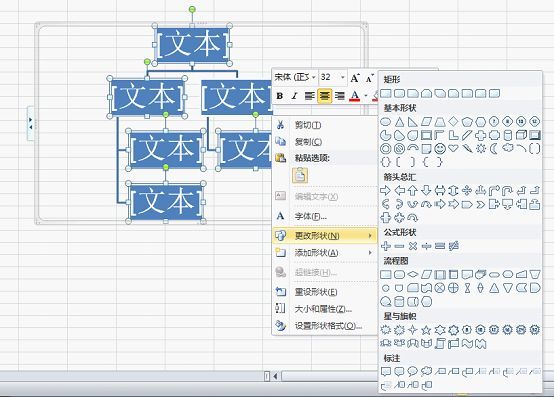This screenshot has height=397, width=554.
Task: Open 字体(F)... font dialog
Action: (x=324, y=216)
